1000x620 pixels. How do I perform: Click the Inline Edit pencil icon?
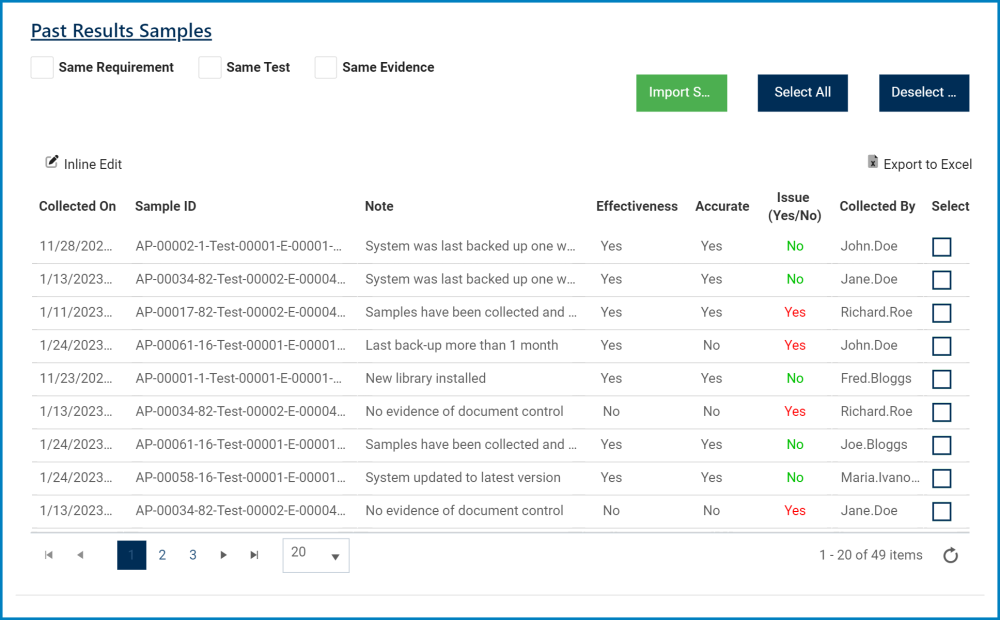tap(52, 162)
